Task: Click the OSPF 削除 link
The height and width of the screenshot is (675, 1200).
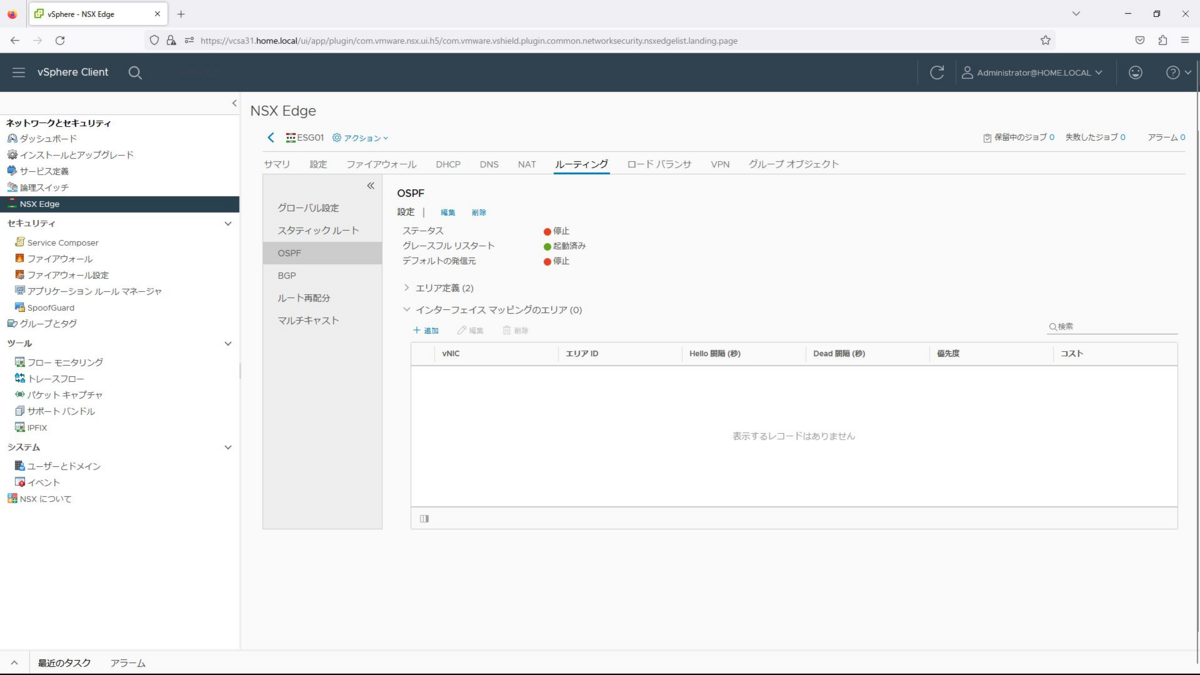Action: 479,213
